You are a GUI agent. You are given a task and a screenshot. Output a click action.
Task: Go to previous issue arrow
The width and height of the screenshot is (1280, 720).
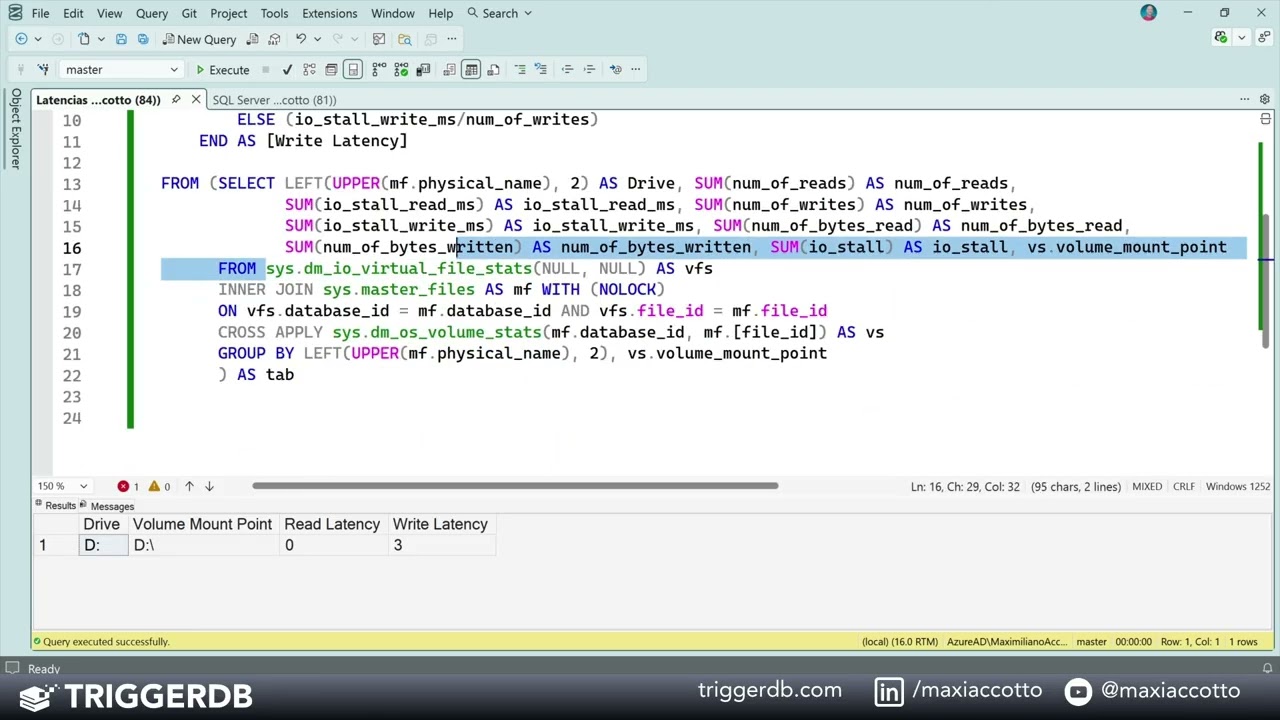(x=189, y=486)
